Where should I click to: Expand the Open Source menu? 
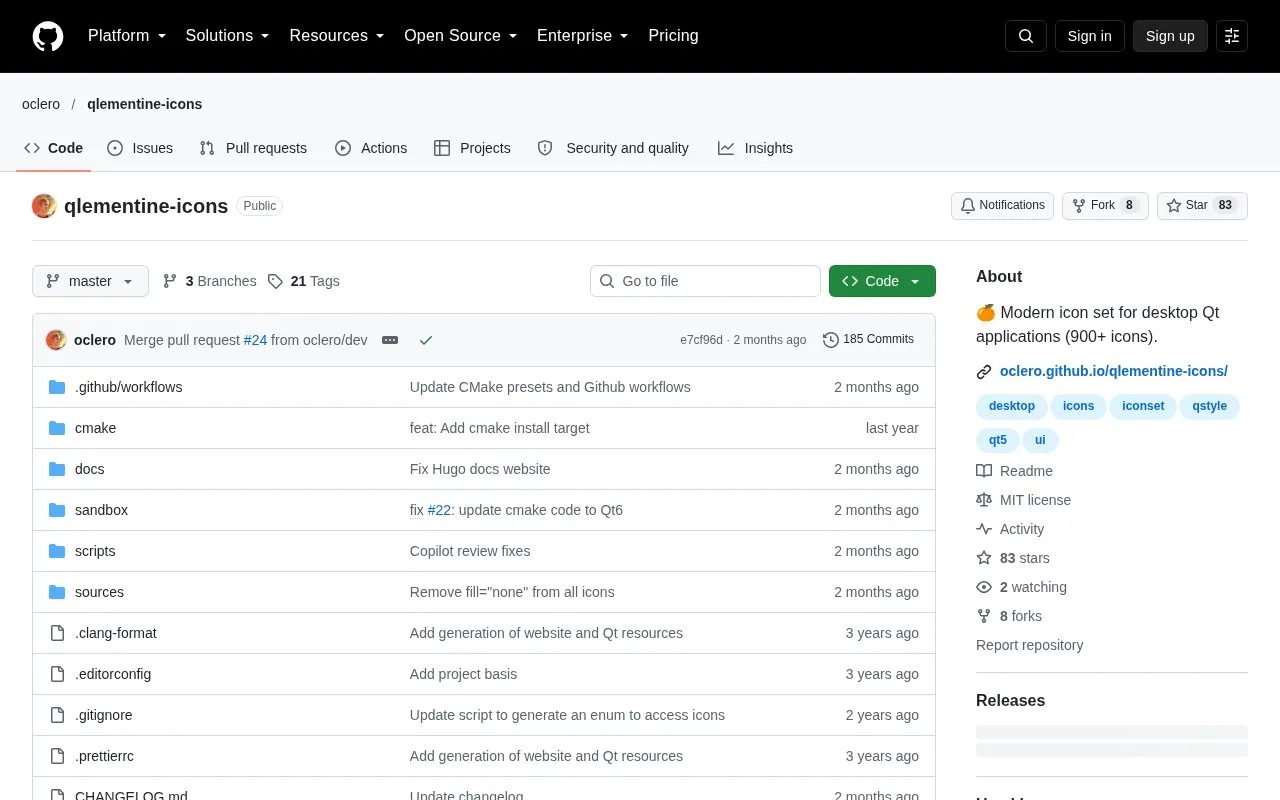pos(461,36)
